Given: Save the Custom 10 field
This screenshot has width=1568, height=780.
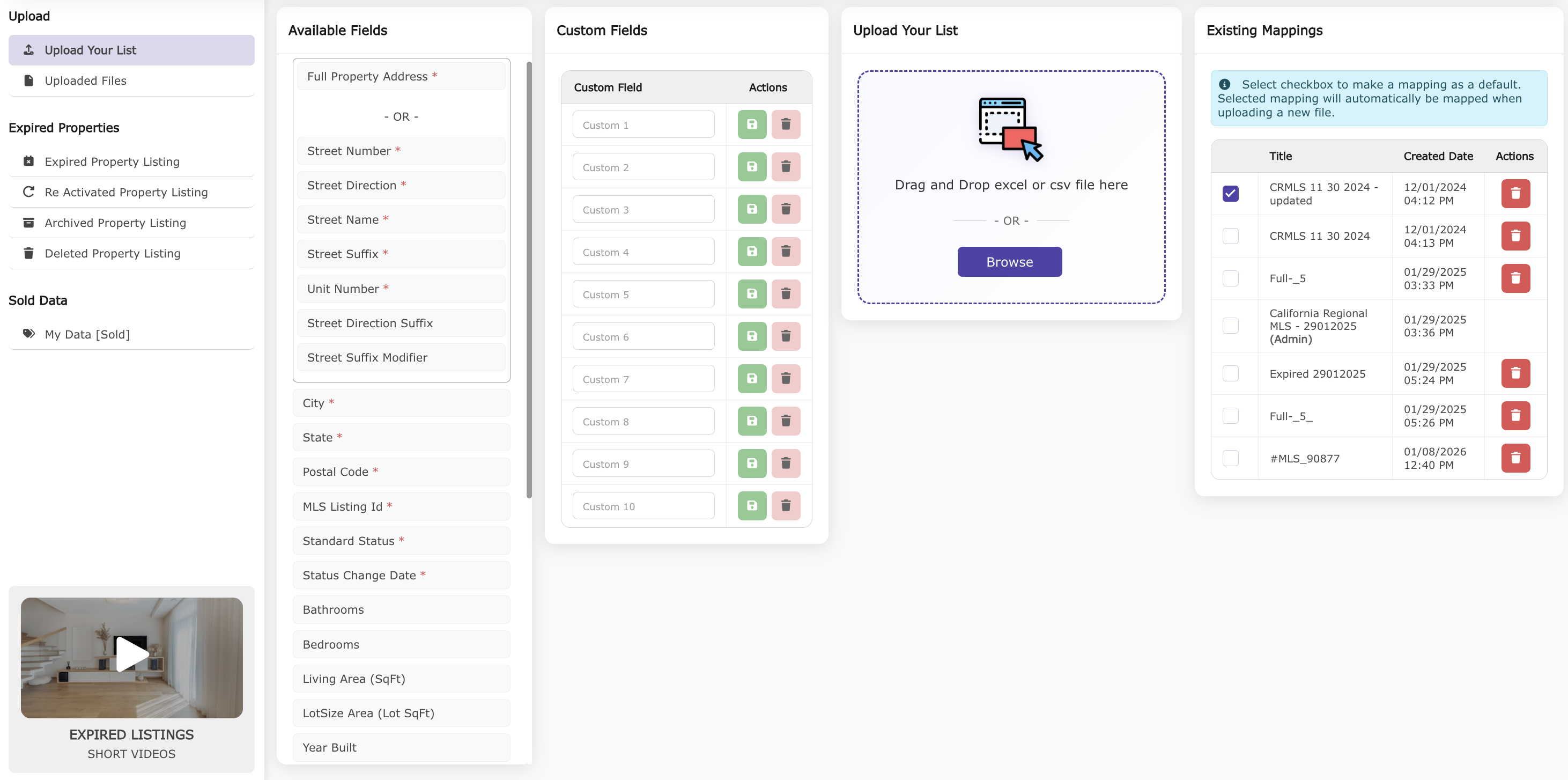Looking at the screenshot, I should pos(751,505).
